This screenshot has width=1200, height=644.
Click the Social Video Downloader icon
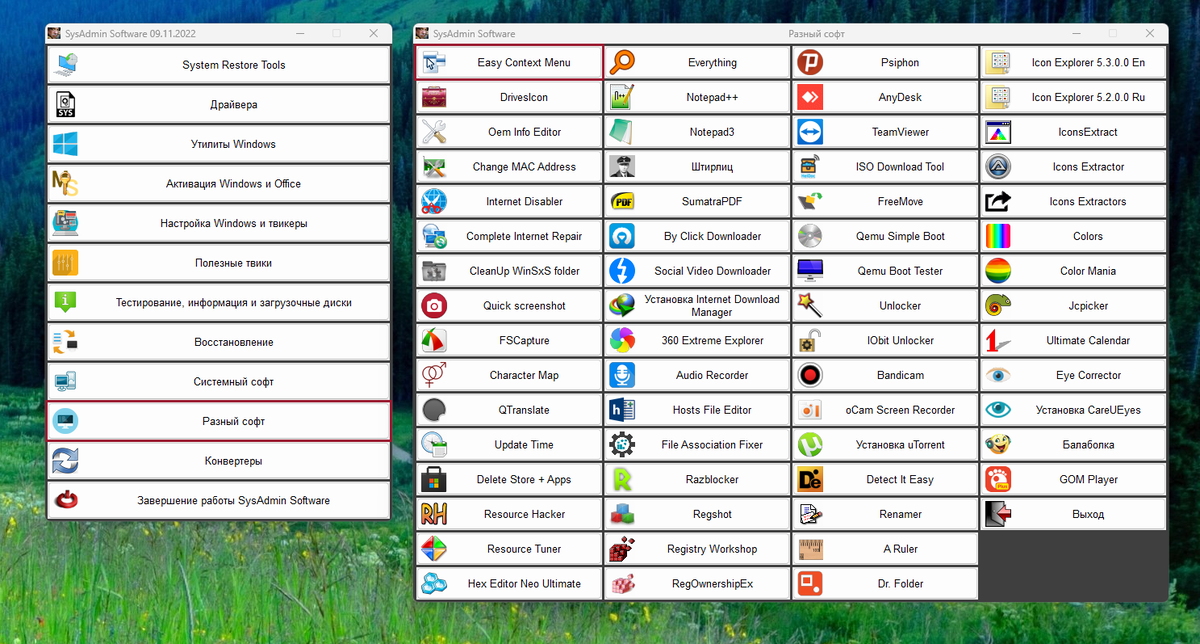click(622, 270)
